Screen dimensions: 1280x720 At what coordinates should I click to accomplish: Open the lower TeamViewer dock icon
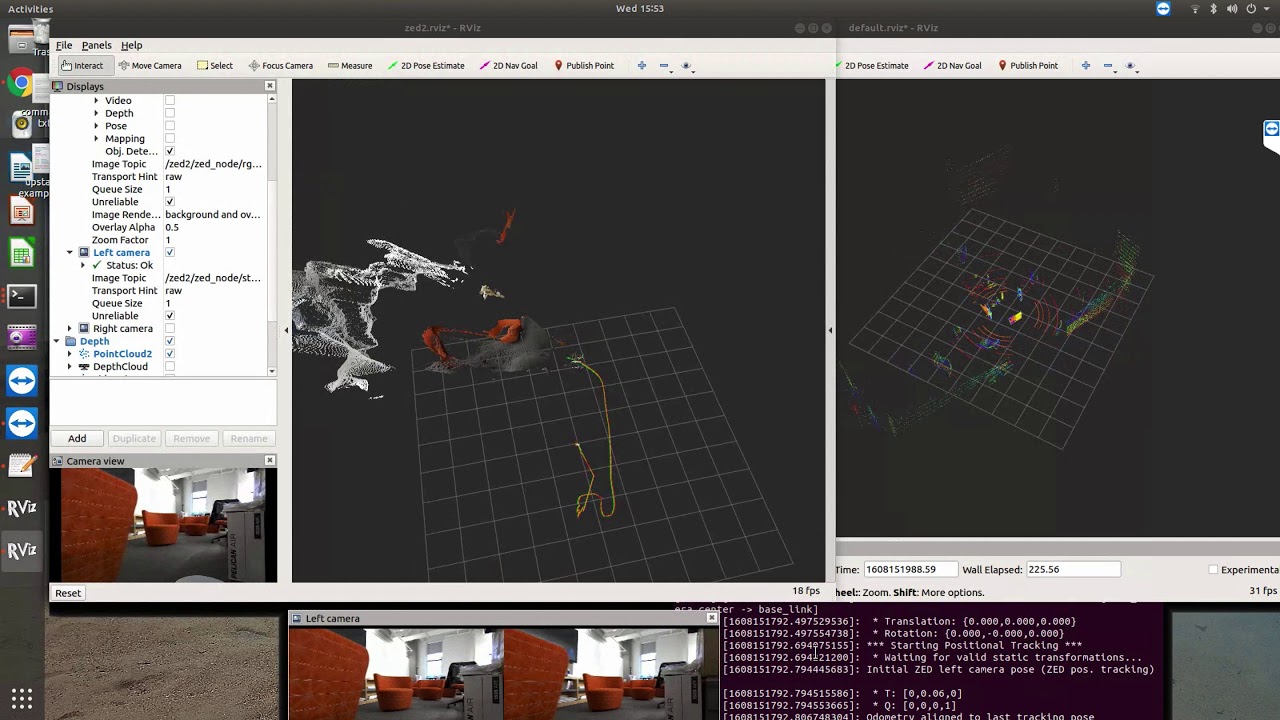22,423
